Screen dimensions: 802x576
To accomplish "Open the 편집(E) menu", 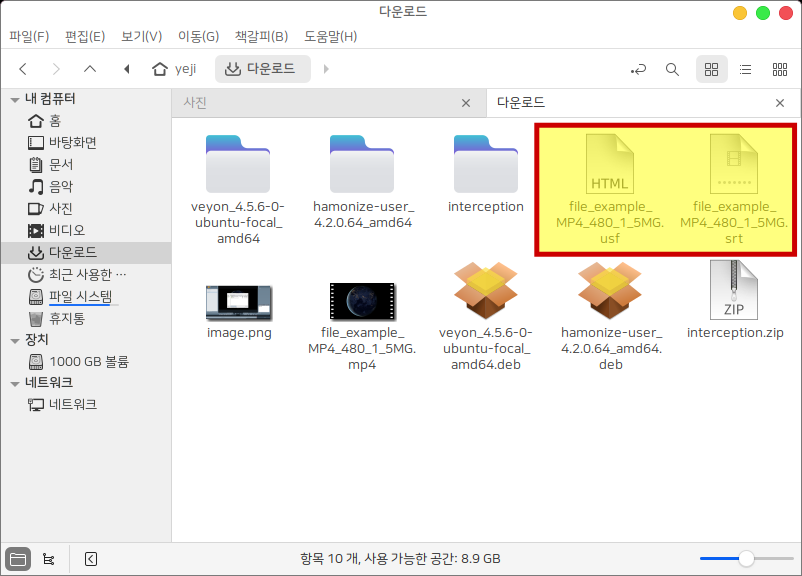I will 85,37.
